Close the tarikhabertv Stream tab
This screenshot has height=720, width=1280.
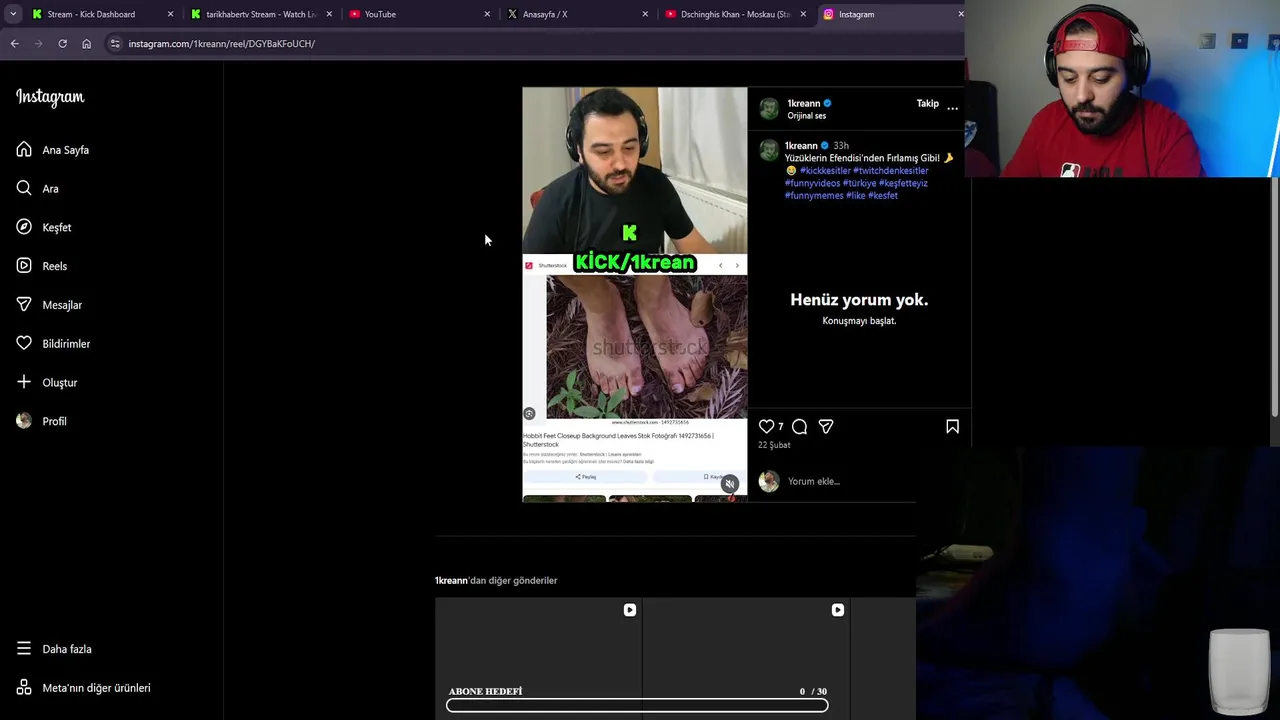pyautogui.click(x=329, y=14)
